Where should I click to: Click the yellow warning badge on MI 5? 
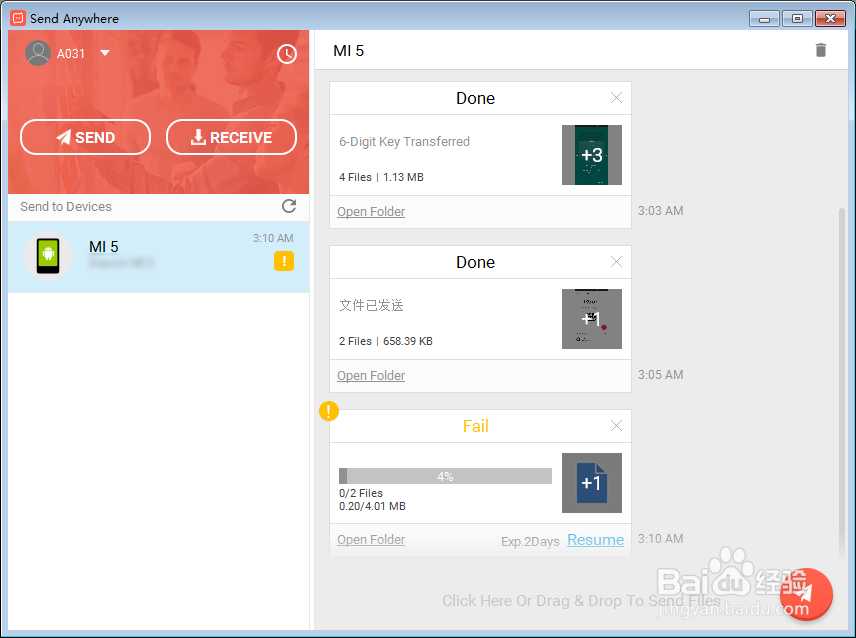point(284,261)
